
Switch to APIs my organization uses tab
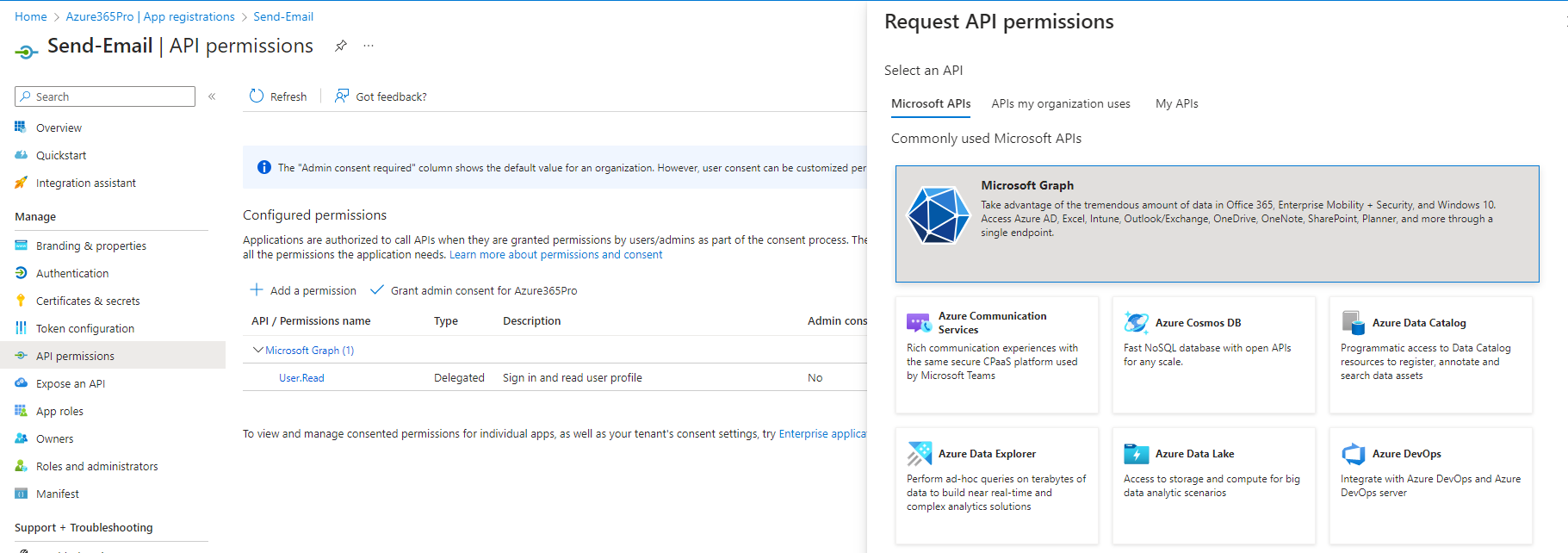point(1061,103)
